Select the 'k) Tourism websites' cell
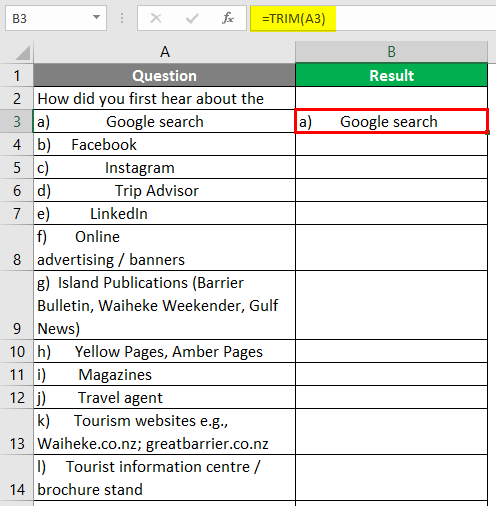Viewport: 496px width, 506px height. [164, 432]
